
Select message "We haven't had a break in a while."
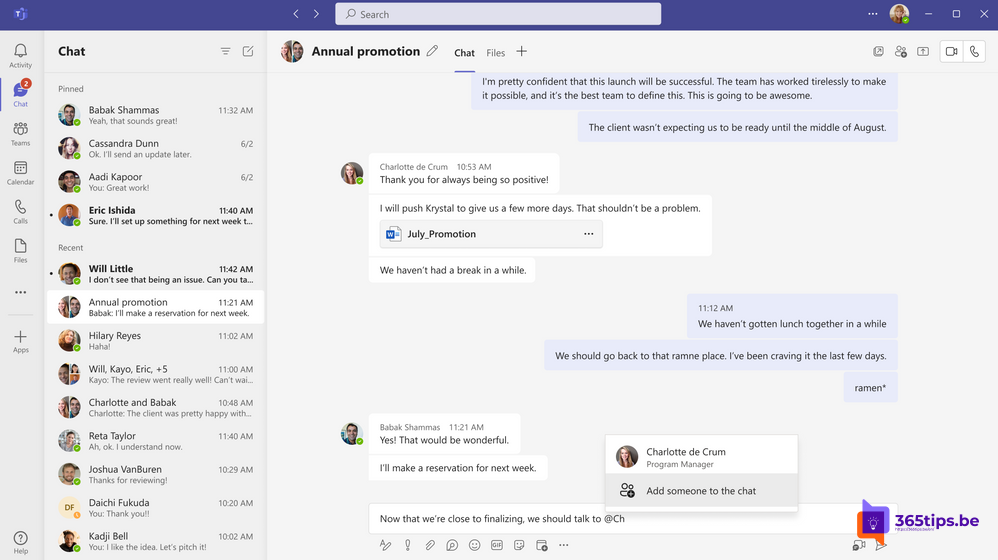452,270
